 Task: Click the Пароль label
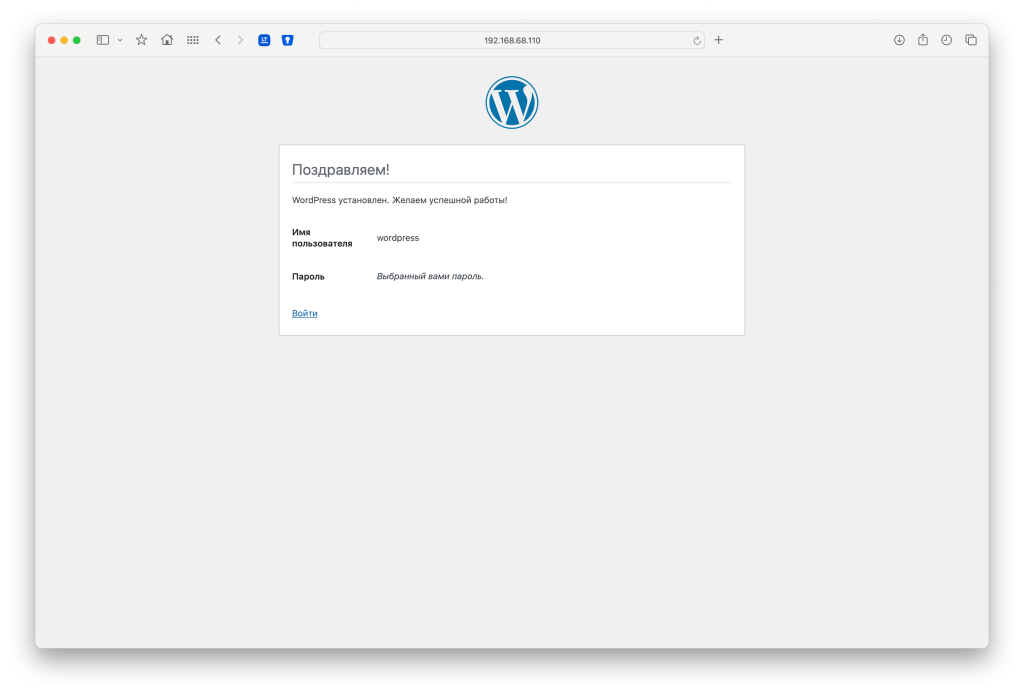[x=308, y=276]
